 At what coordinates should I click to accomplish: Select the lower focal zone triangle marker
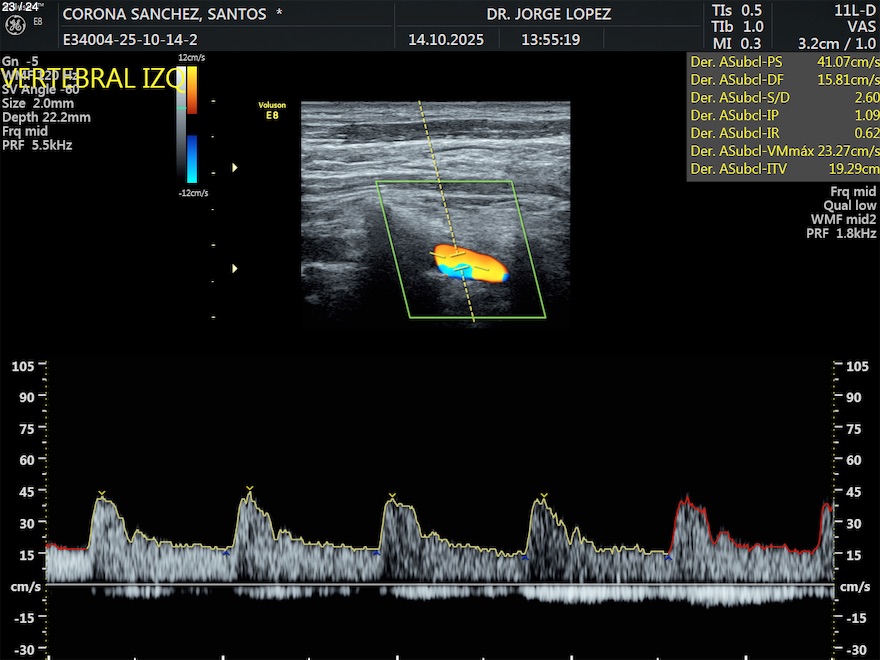[x=235, y=268]
